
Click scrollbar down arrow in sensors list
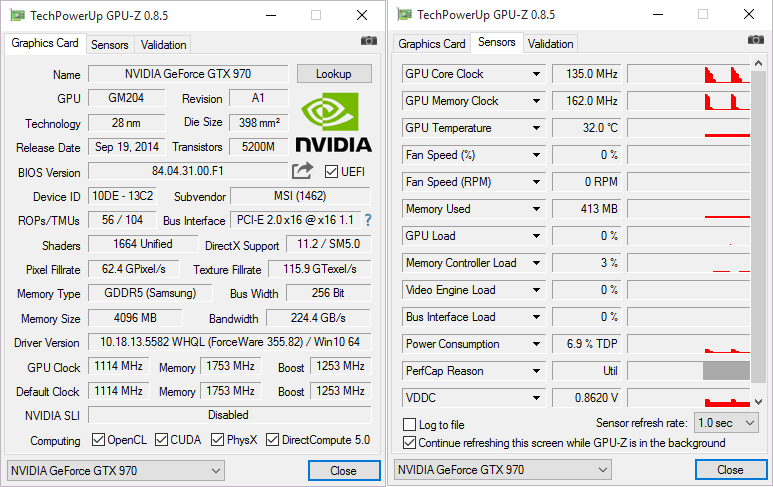click(758, 402)
